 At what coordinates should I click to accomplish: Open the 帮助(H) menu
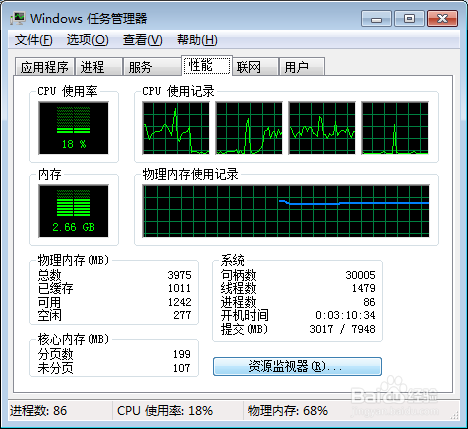click(x=197, y=40)
